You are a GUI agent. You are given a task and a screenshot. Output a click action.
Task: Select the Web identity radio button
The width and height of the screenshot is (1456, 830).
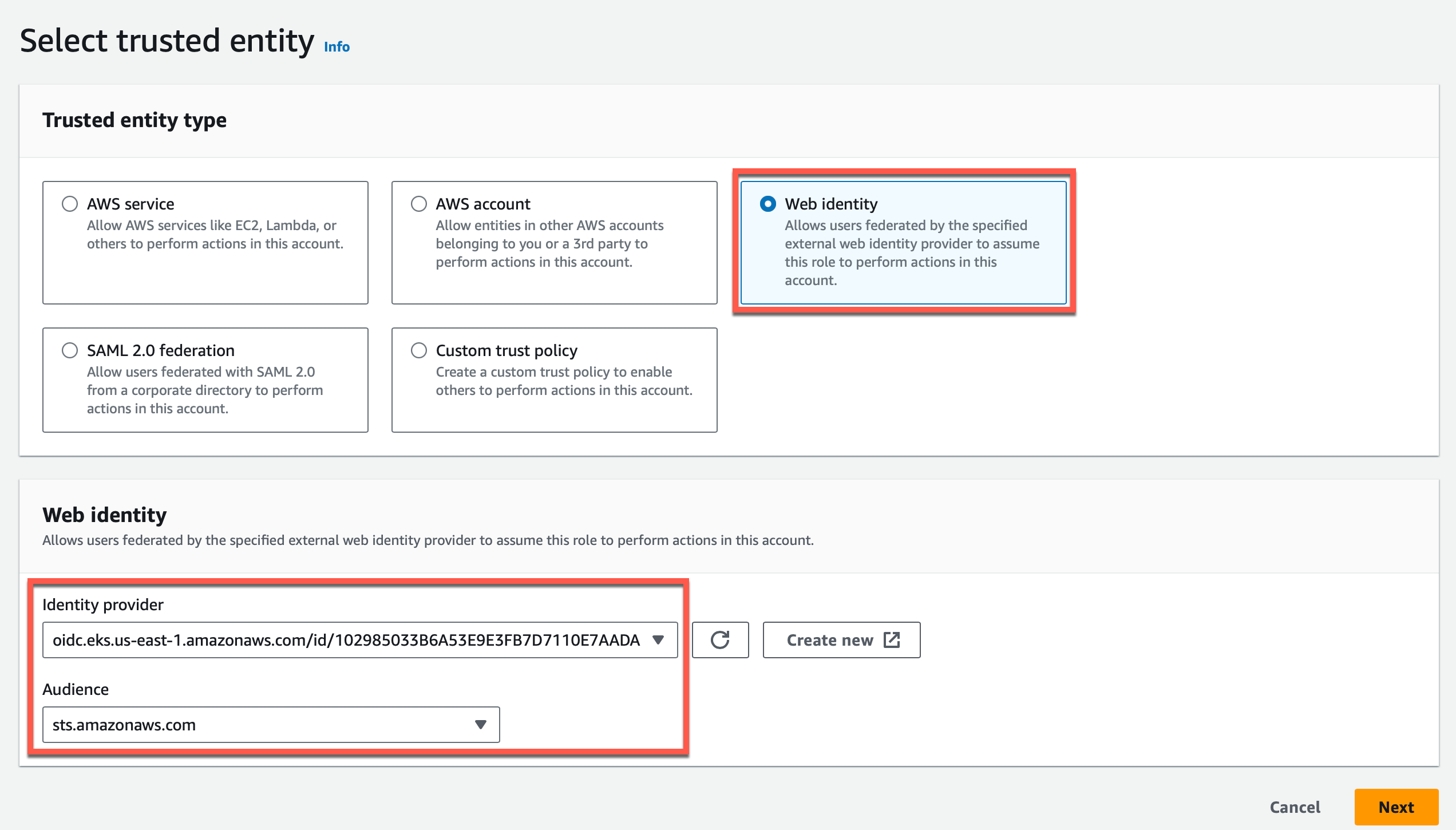[x=768, y=204]
